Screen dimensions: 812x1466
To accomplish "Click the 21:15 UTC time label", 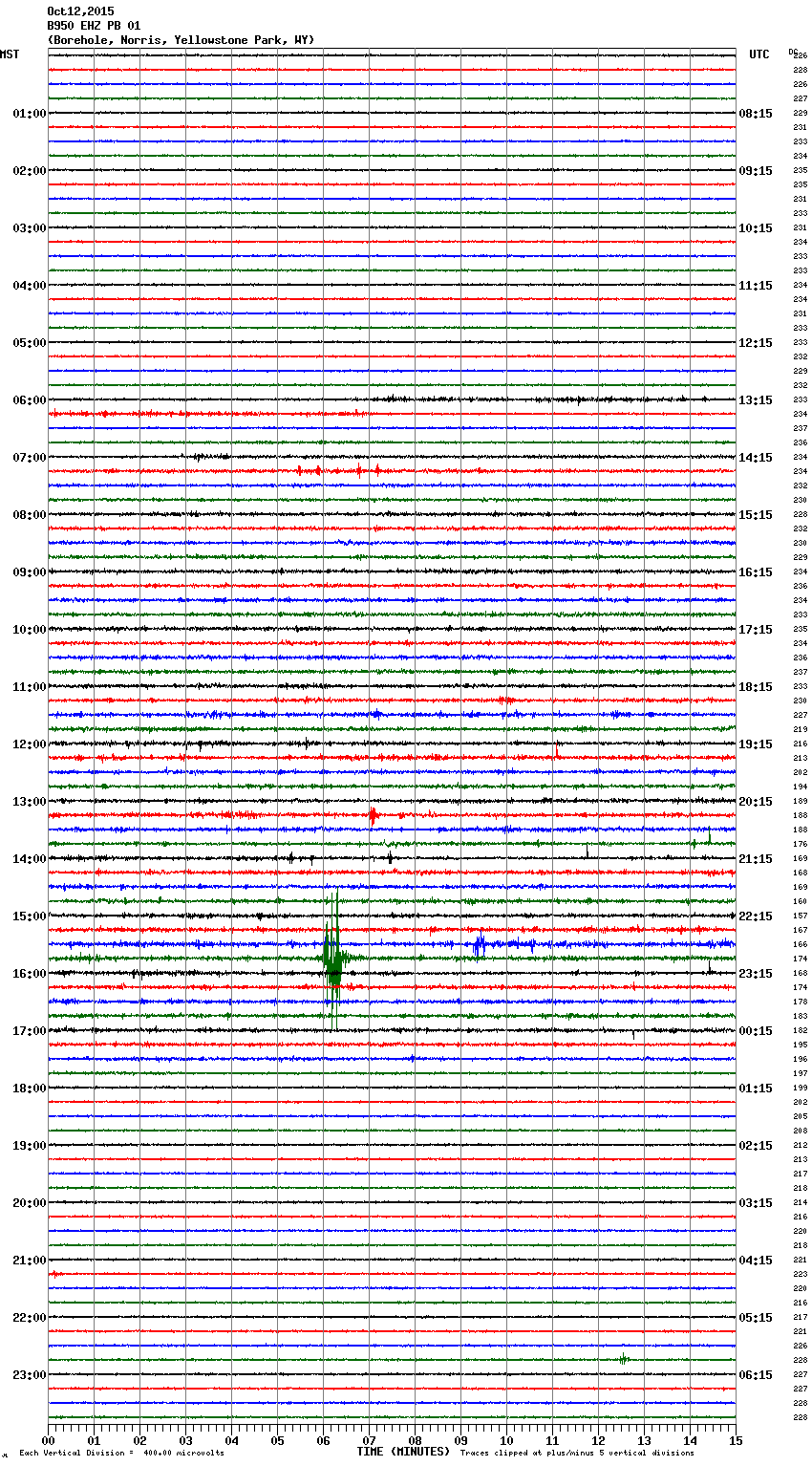I will coord(756,859).
